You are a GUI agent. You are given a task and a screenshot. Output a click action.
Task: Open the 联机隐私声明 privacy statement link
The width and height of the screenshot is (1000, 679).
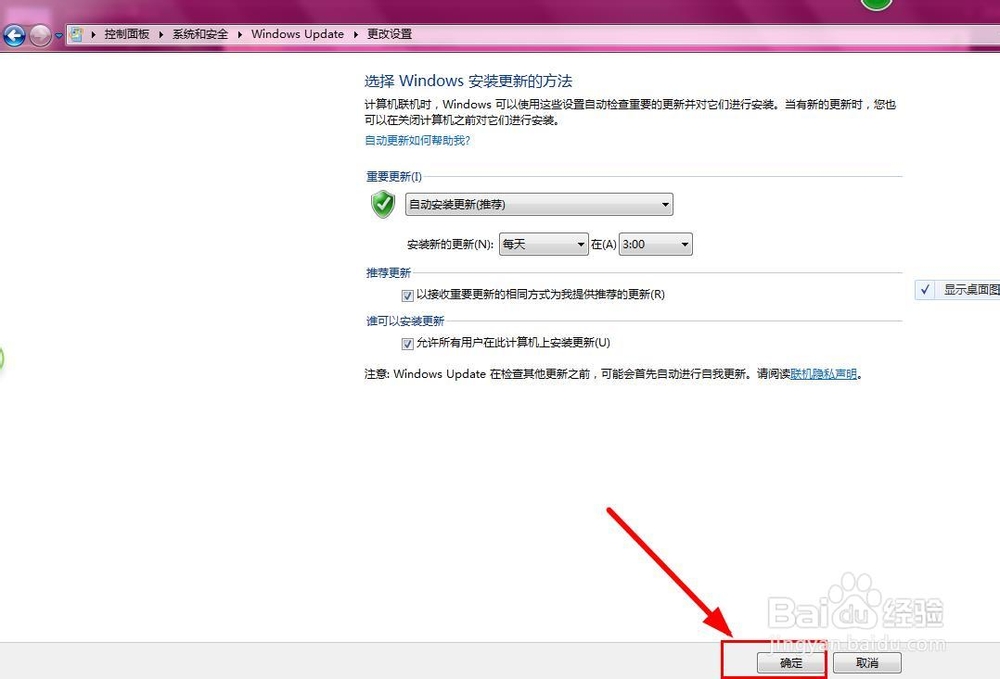pos(822,373)
